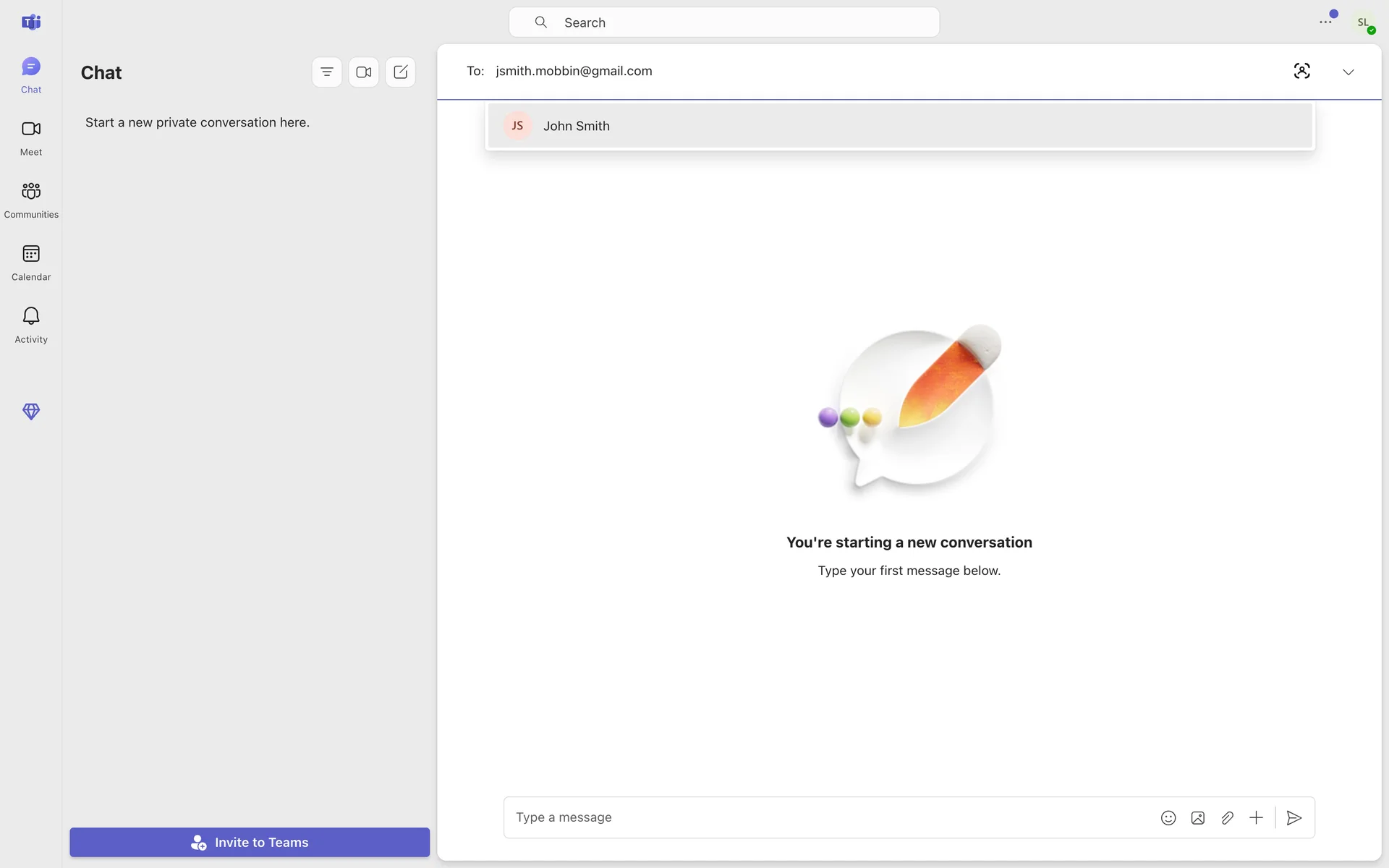Screen dimensions: 1389x868
Task: Go to the Activity tab
Action: pos(31,324)
